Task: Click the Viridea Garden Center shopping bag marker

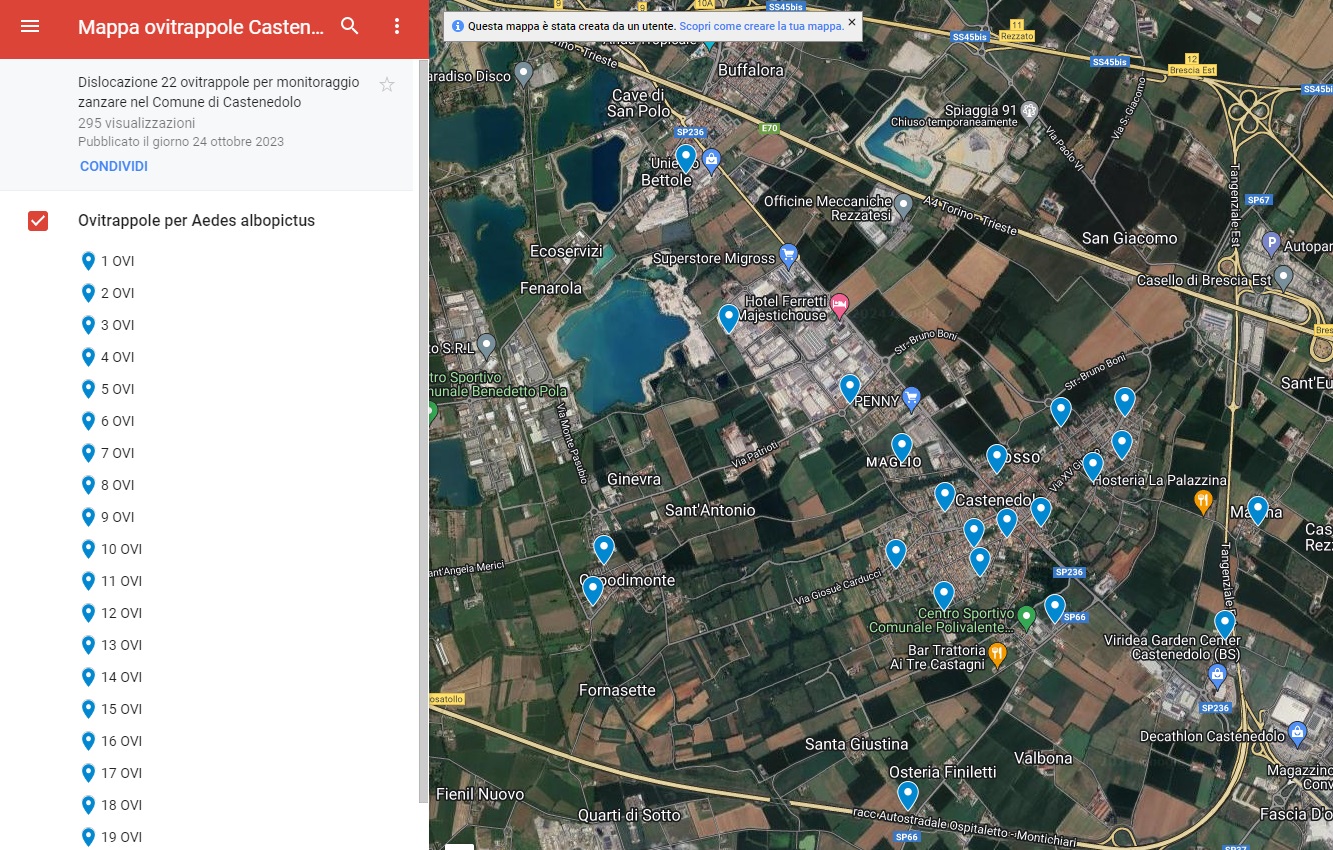Action: 1218,674
